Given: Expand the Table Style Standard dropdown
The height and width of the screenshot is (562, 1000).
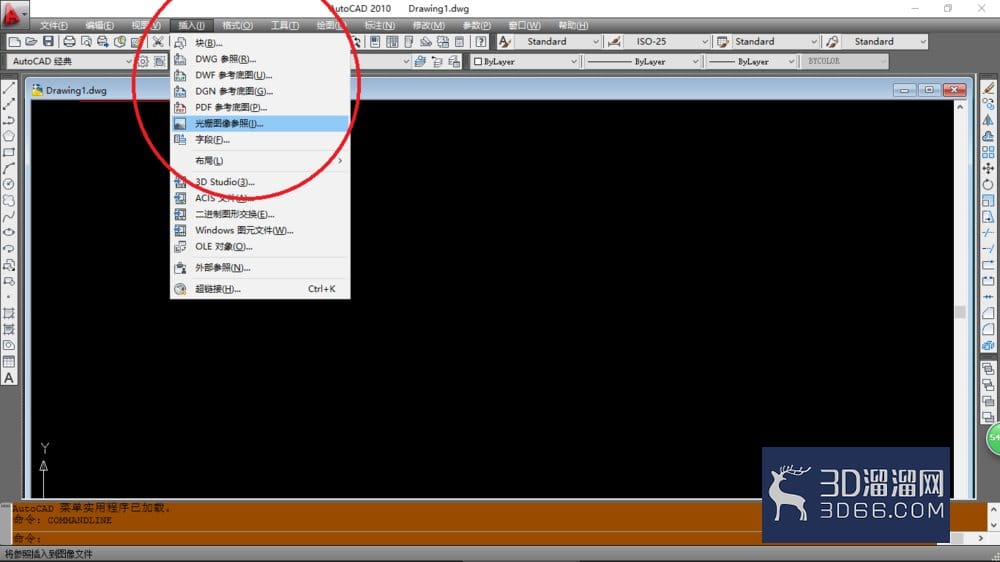Looking at the screenshot, I should (814, 42).
